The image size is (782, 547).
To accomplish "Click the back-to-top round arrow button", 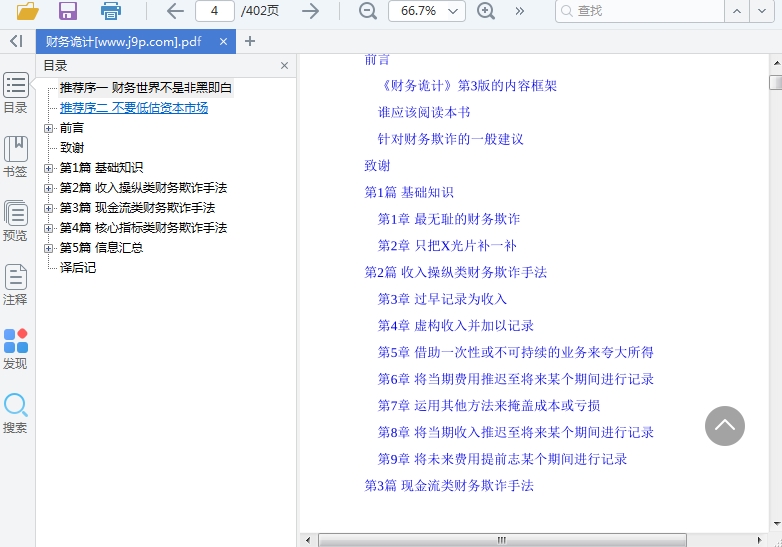I will point(725,425).
